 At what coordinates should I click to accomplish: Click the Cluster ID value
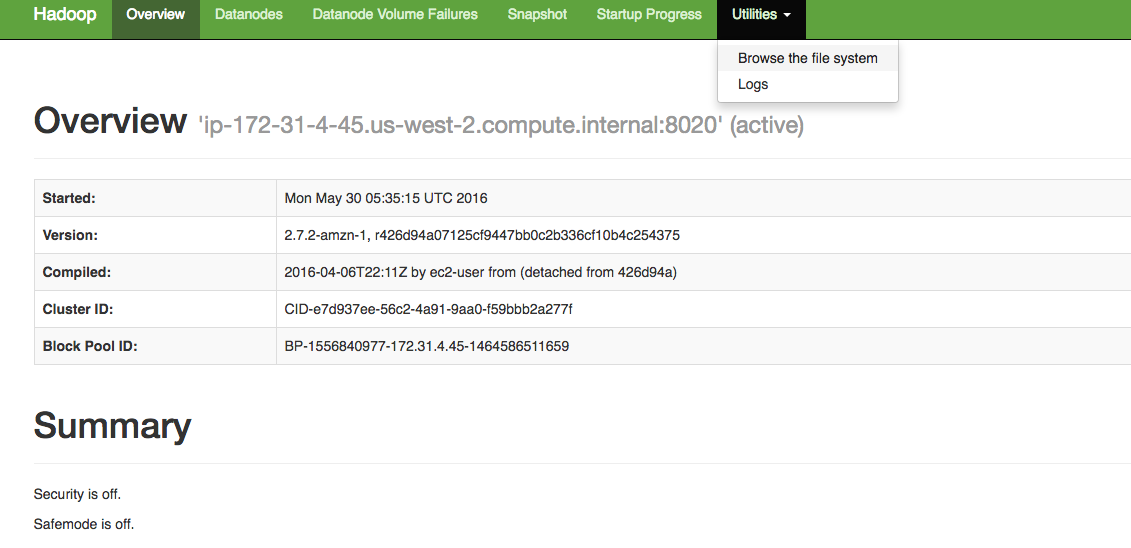pyautogui.click(x=428, y=309)
